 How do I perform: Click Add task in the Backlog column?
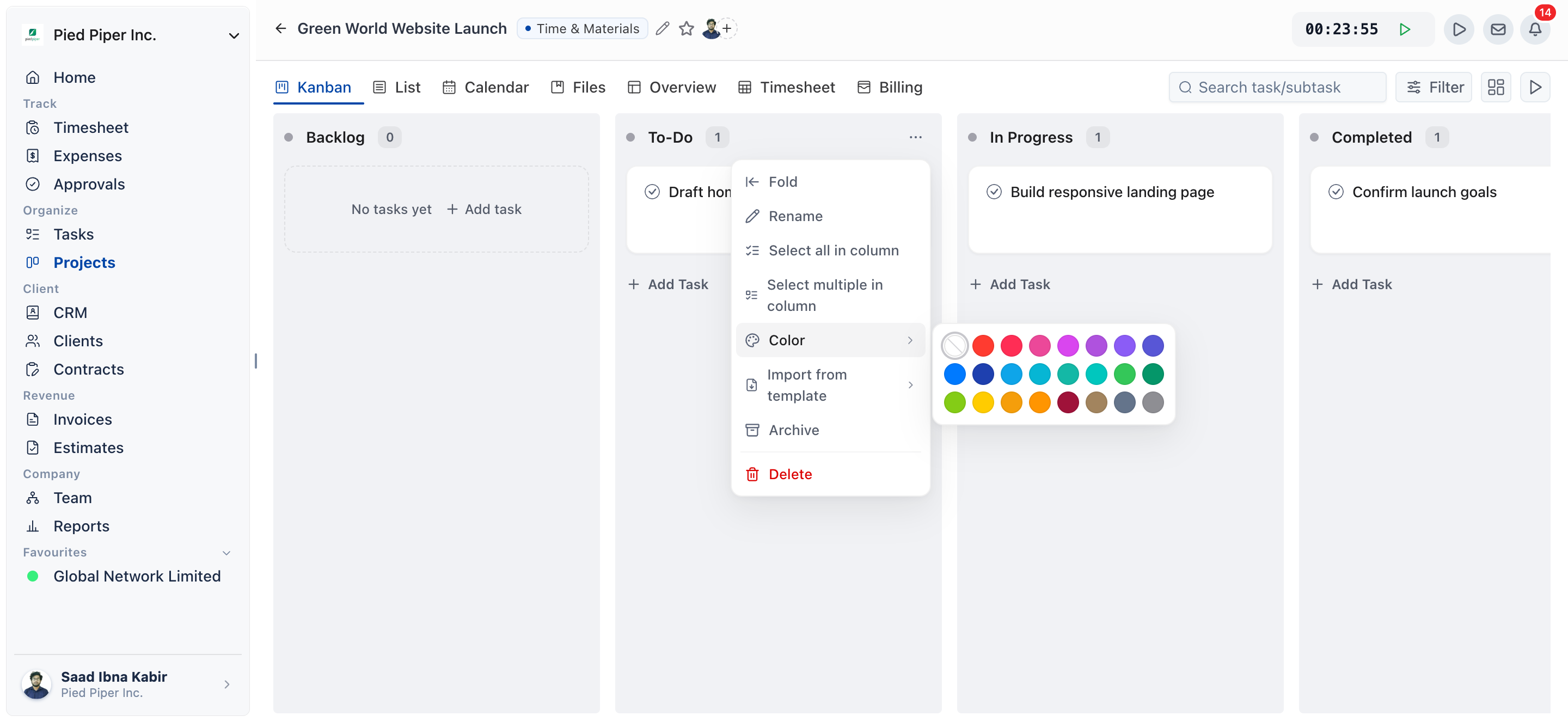484,210
